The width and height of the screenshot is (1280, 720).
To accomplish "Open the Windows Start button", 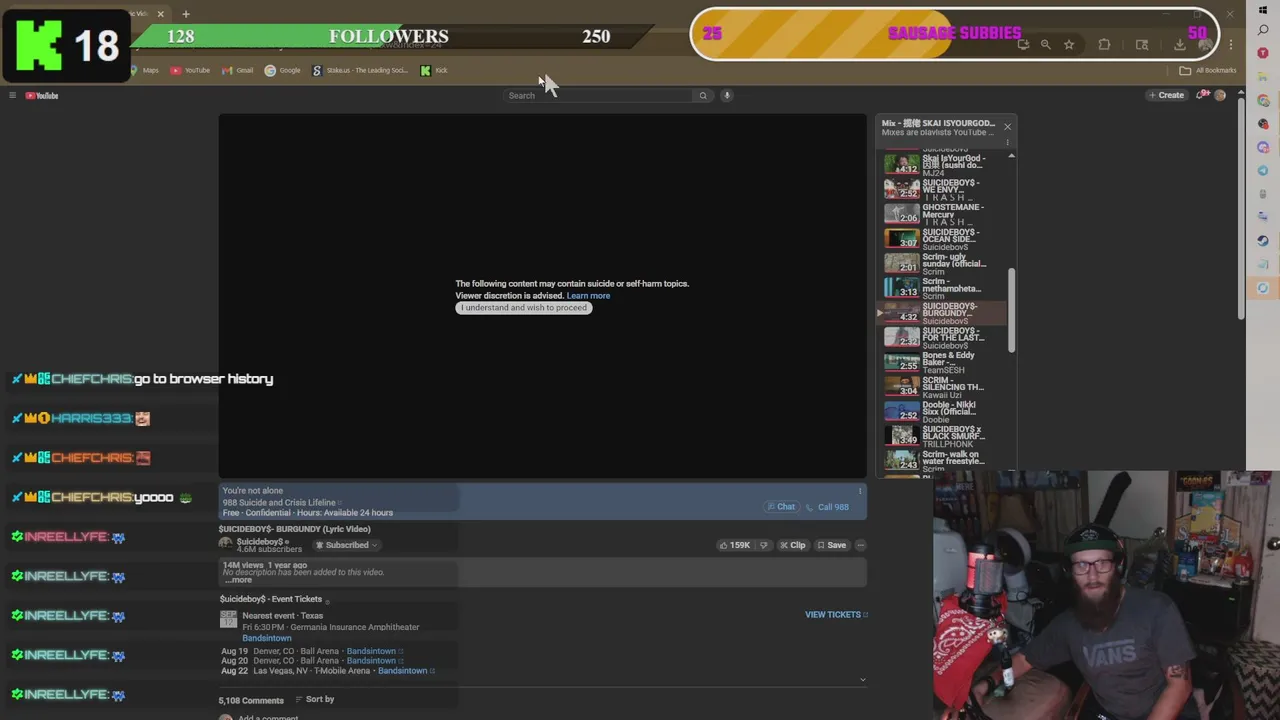I will click(x=1263, y=10).
